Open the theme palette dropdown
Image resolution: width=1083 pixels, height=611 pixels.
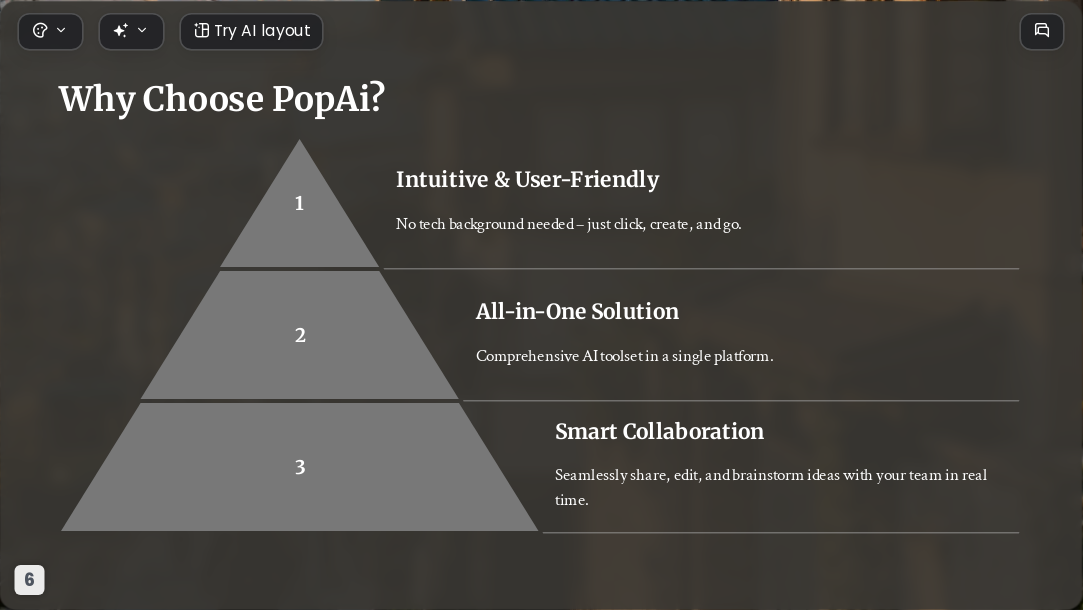click(x=50, y=31)
